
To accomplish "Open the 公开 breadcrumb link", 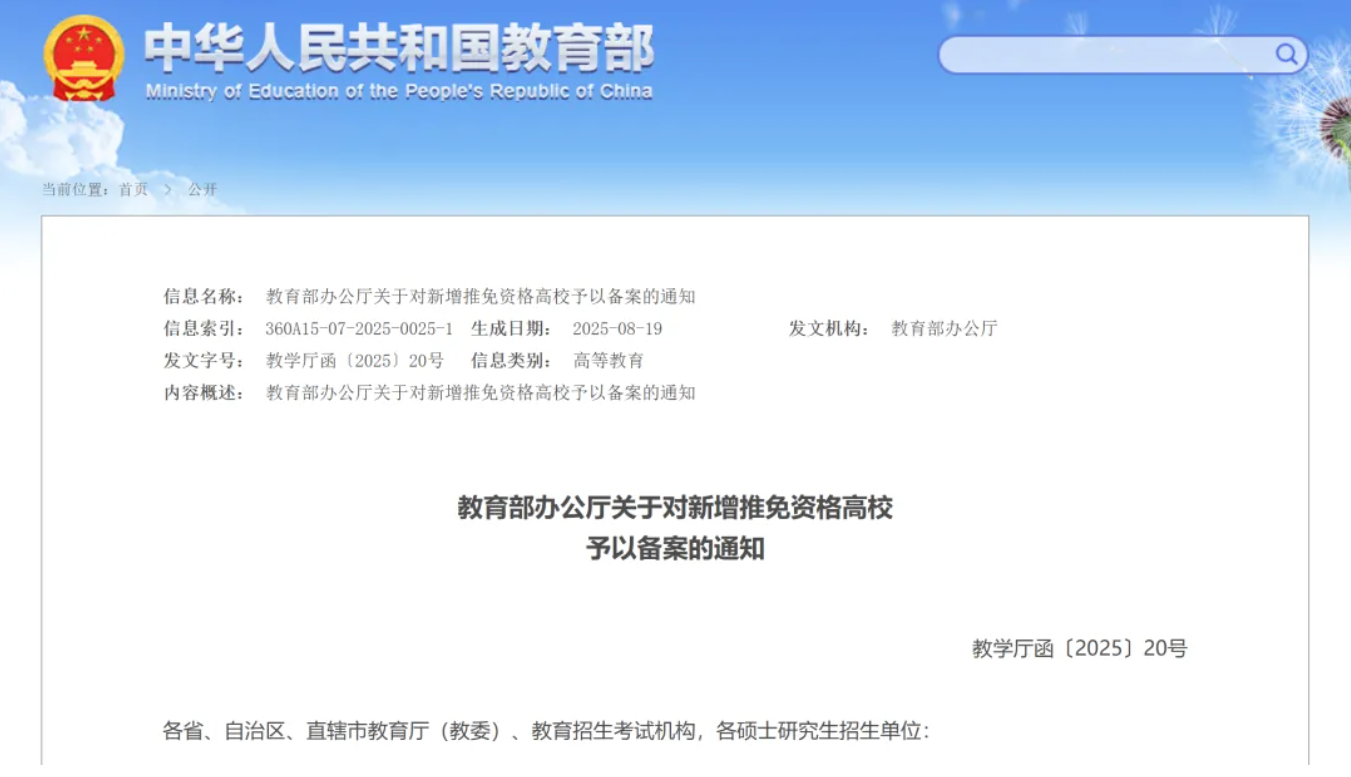I will 202,189.
